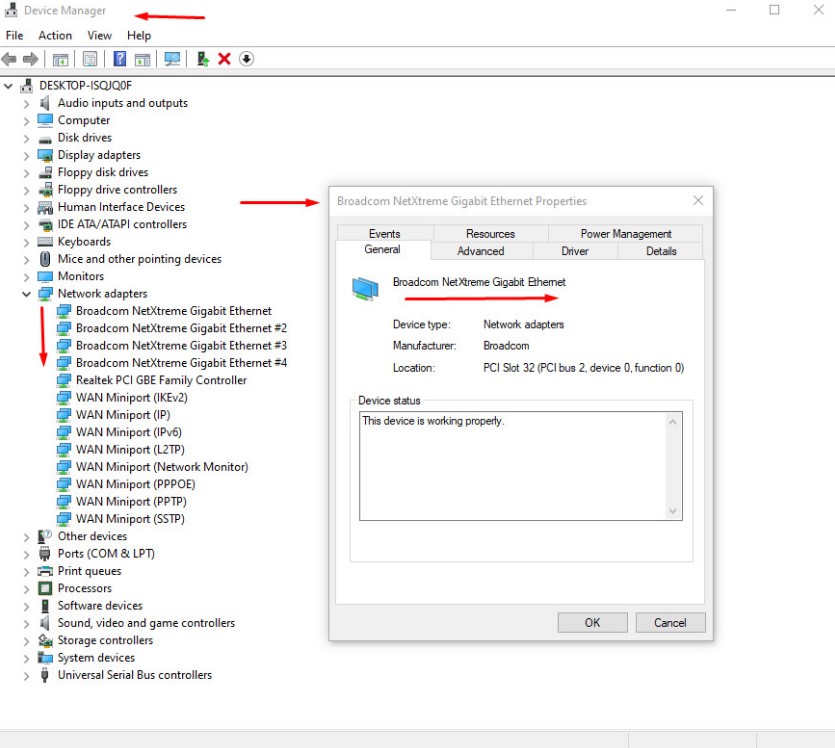835x748 pixels.
Task: Click OK in the Properties dialog
Action: point(593,622)
